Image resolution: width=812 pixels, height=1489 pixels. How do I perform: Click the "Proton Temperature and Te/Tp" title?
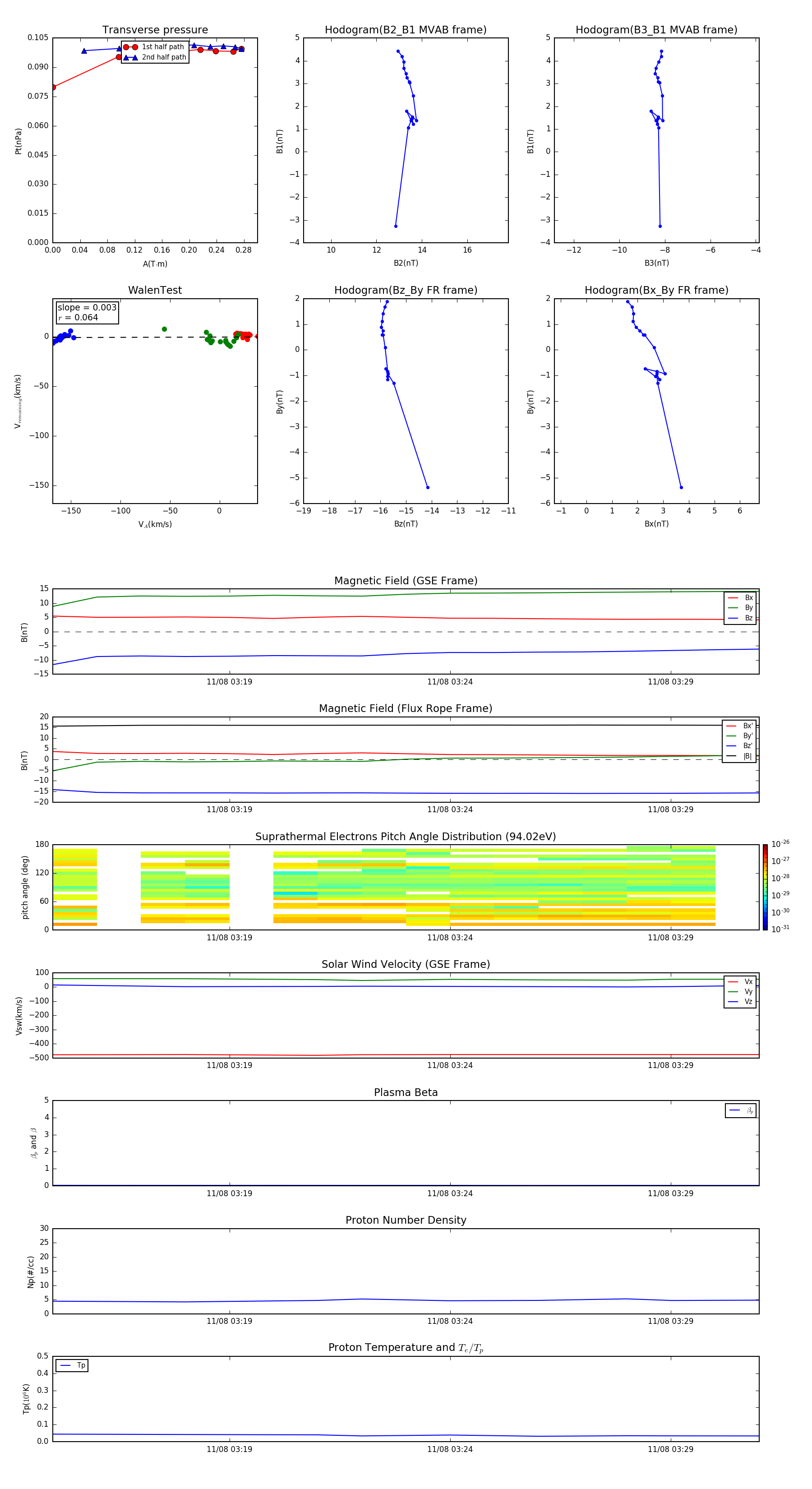click(x=406, y=1348)
